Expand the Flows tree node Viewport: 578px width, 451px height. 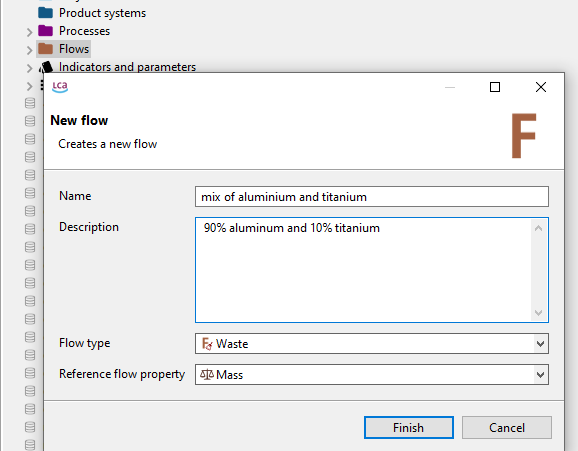point(29,50)
